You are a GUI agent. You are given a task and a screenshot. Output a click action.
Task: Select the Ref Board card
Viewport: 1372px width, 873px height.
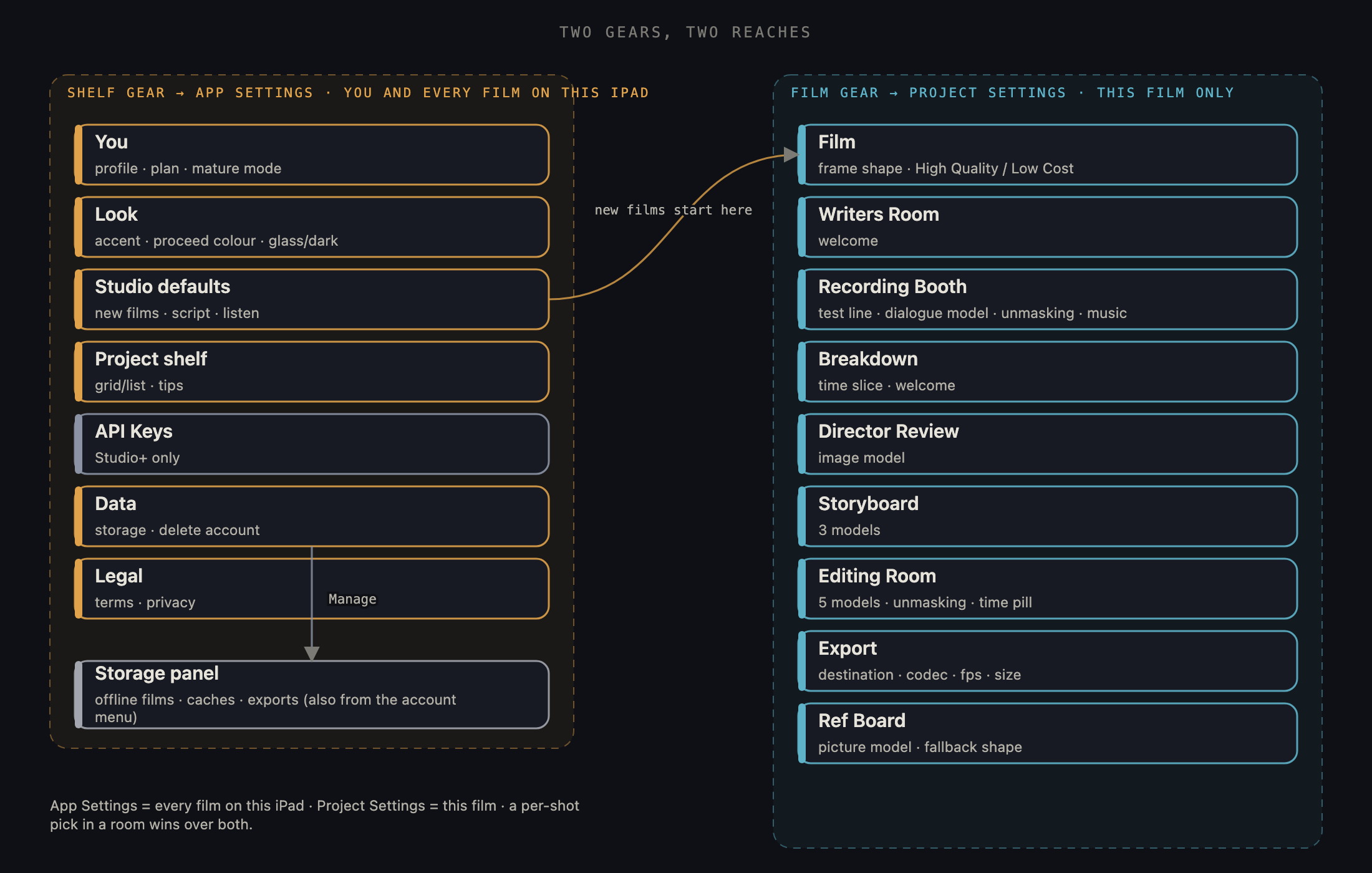tap(1048, 733)
